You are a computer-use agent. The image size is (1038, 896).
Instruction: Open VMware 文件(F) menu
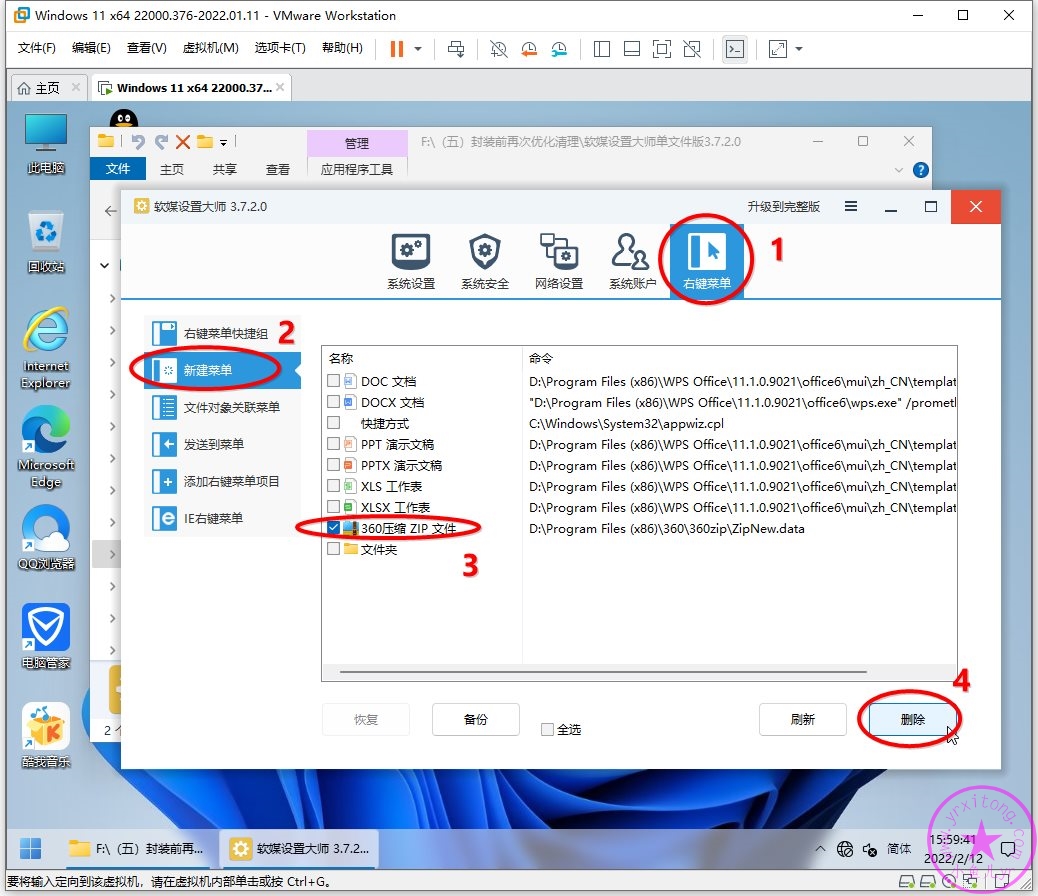36,48
